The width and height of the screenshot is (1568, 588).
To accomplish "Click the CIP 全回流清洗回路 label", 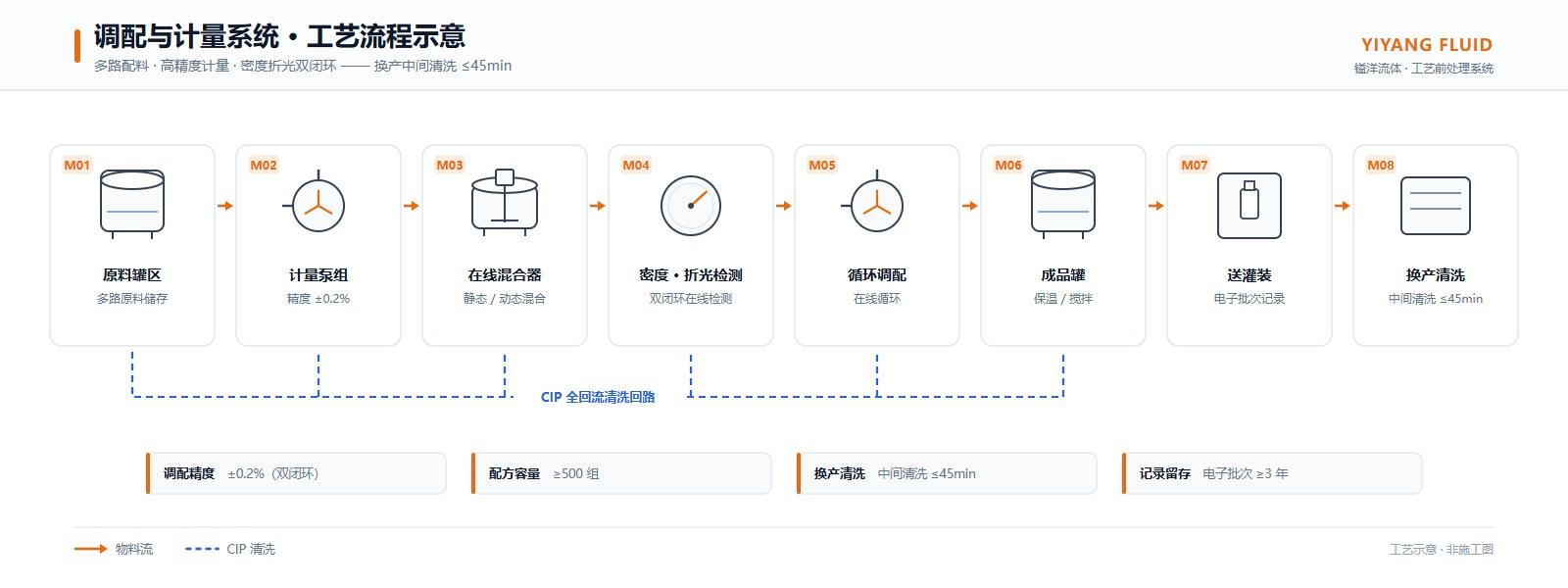I will 598,397.
